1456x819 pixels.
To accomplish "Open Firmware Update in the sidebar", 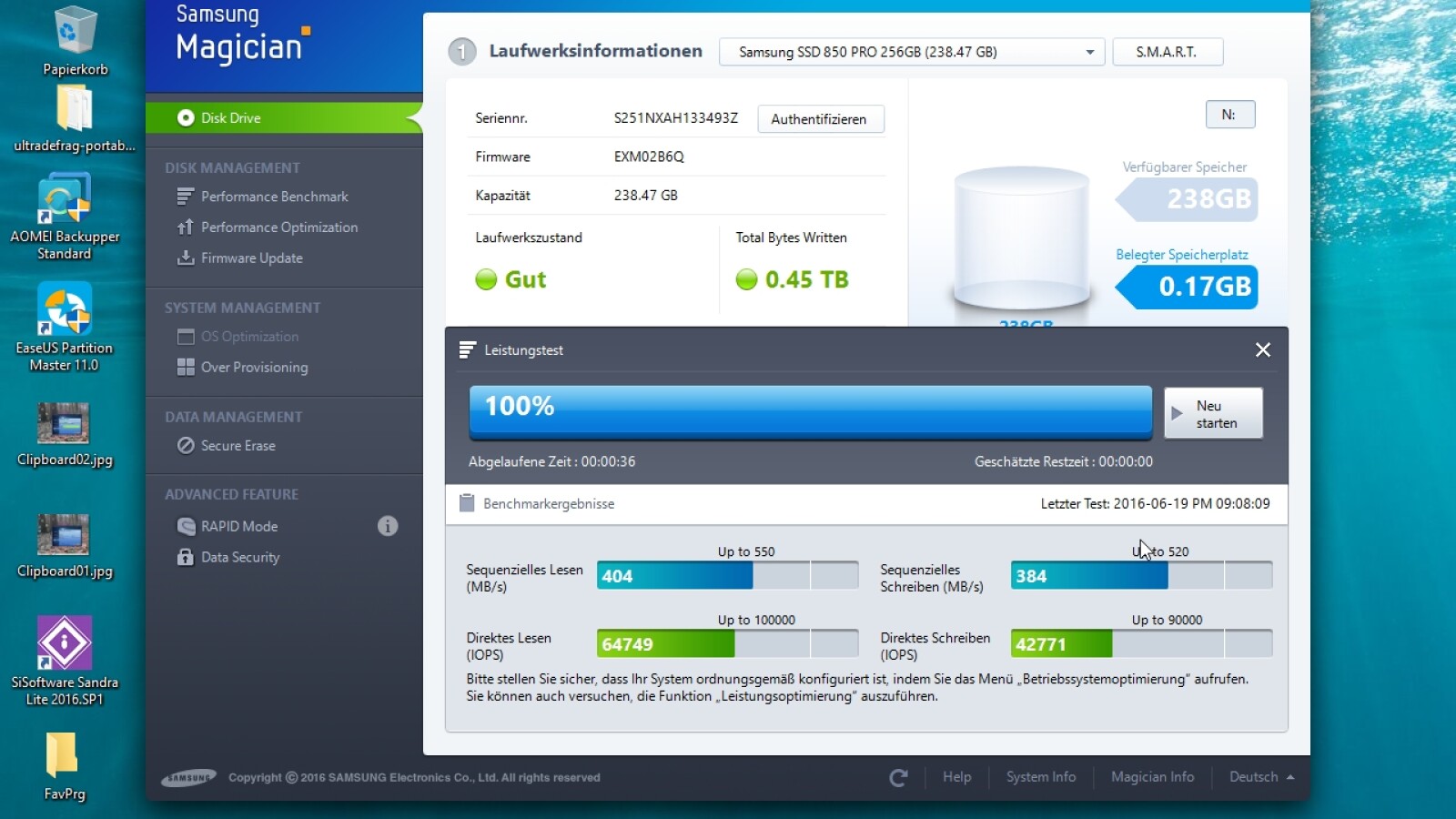I will click(252, 258).
